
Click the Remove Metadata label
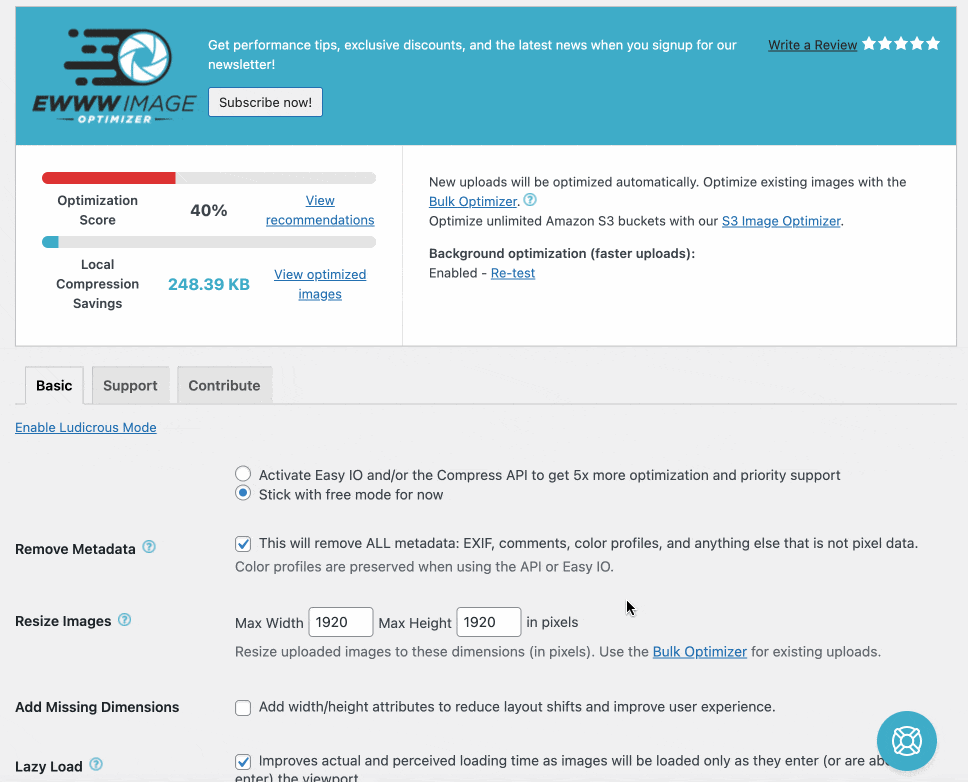coord(75,549)
